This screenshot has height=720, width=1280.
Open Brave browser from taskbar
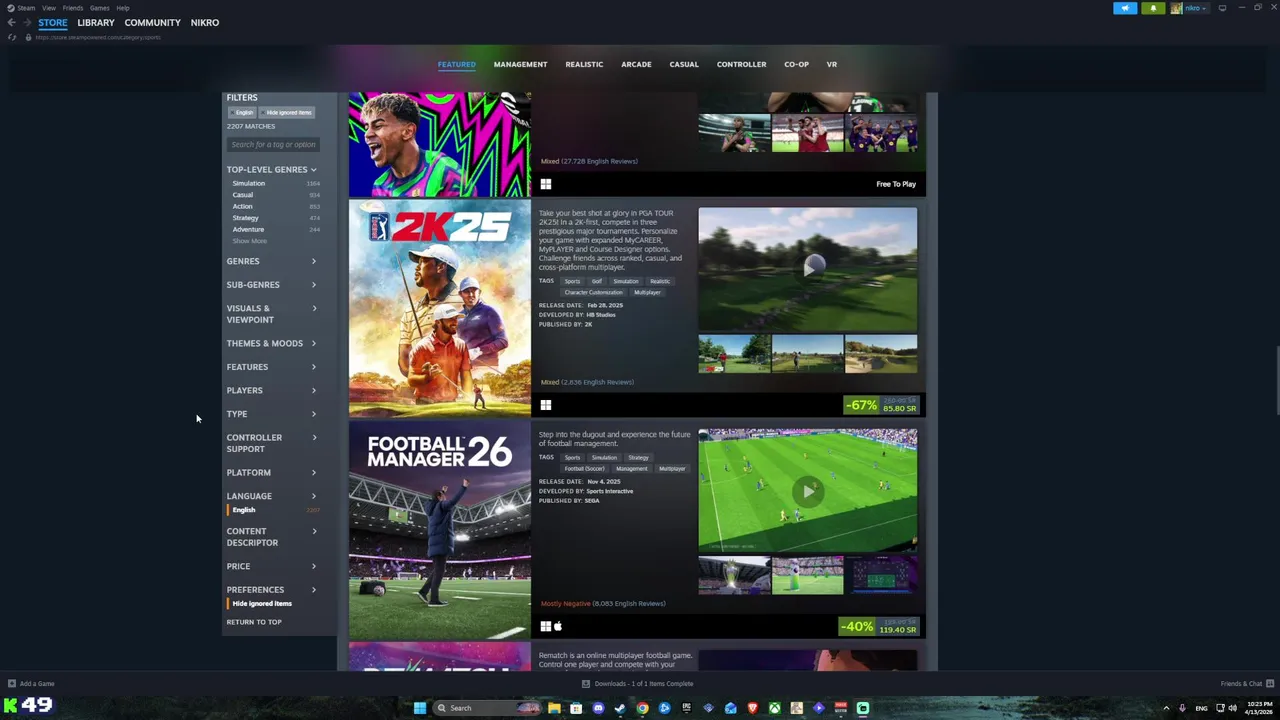point(752,708)
